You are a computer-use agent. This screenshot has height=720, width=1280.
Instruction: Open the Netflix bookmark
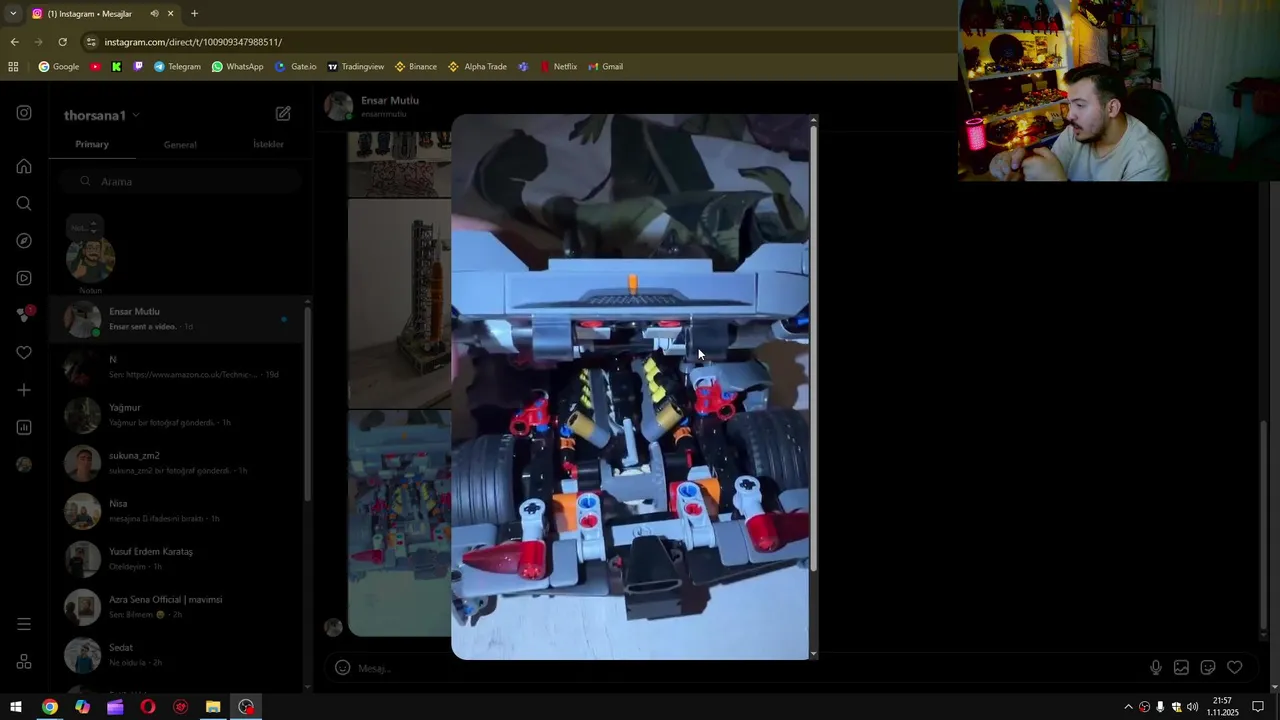click(x=558, y=67)
